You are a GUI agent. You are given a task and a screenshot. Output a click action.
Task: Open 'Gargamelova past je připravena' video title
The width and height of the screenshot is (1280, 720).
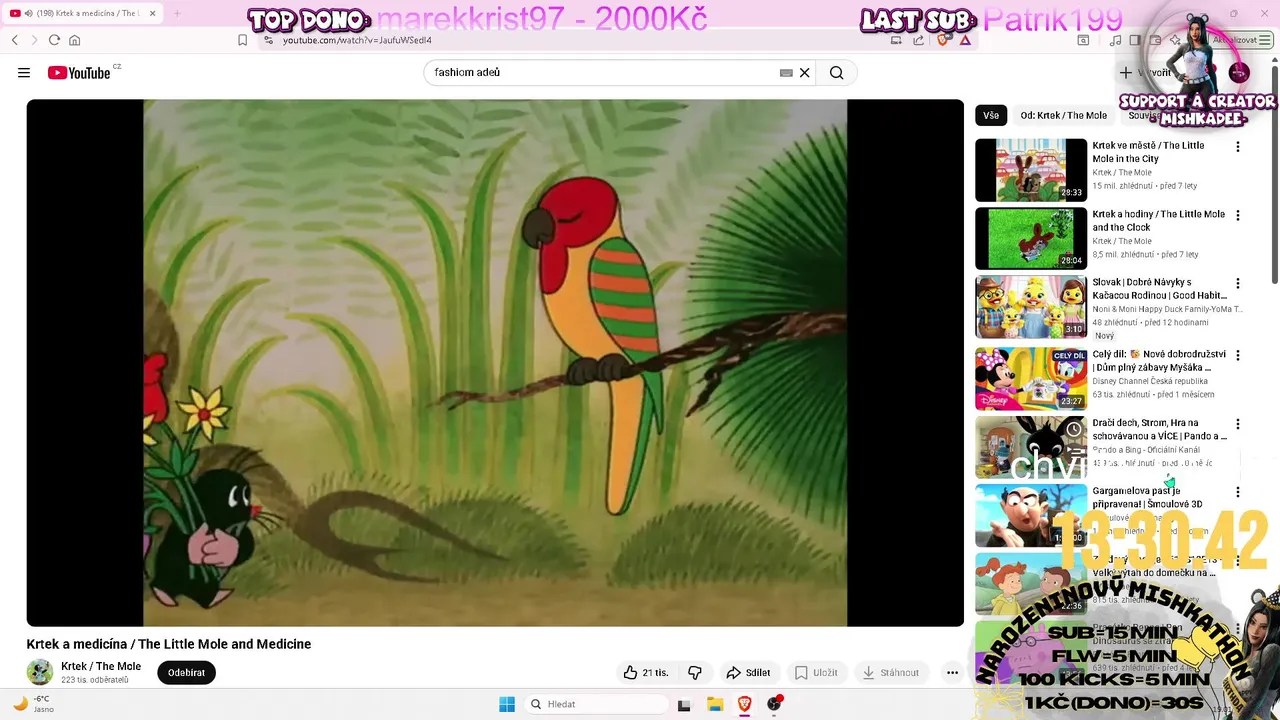pyautogui.click(x=1148, y=498)
